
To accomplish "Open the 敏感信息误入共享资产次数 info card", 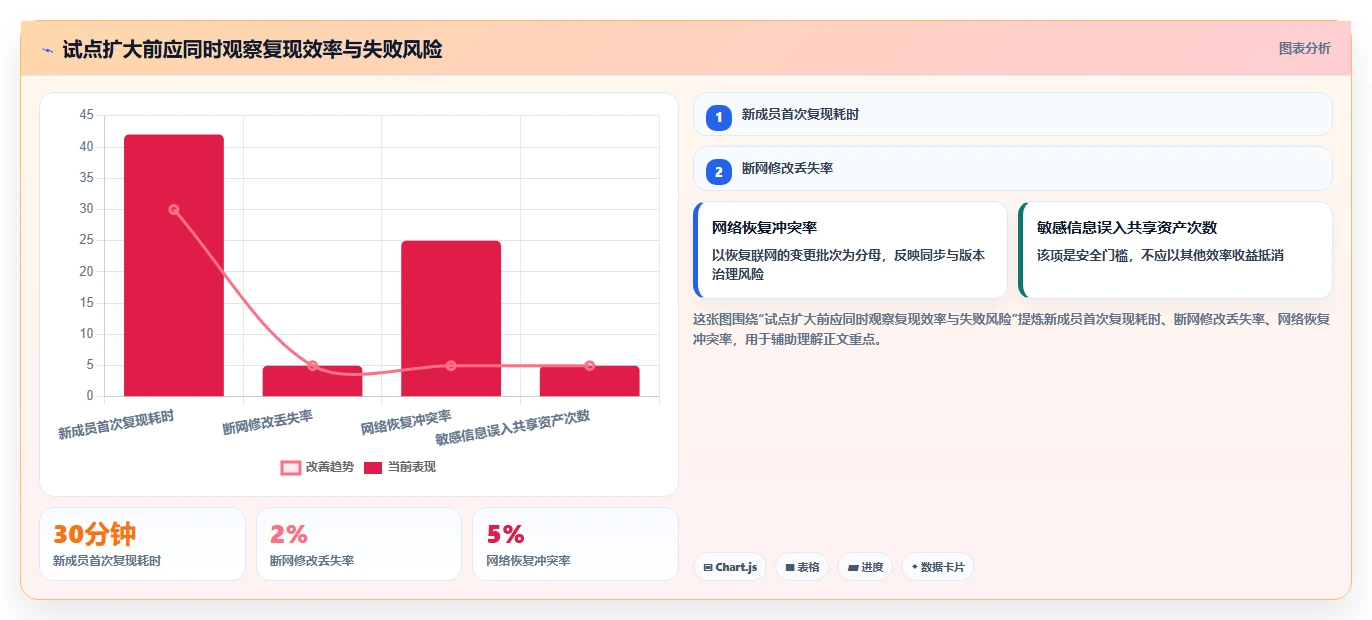I will (x=1175, y=250).
